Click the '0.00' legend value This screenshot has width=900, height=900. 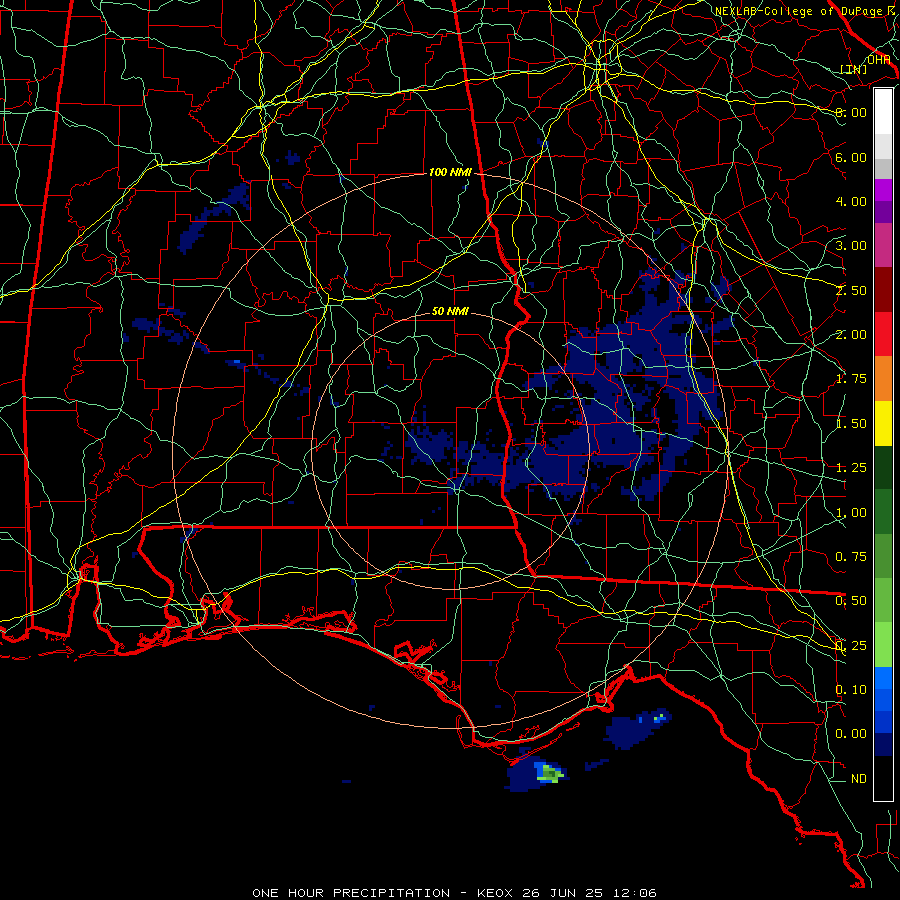tap(851, 734)
